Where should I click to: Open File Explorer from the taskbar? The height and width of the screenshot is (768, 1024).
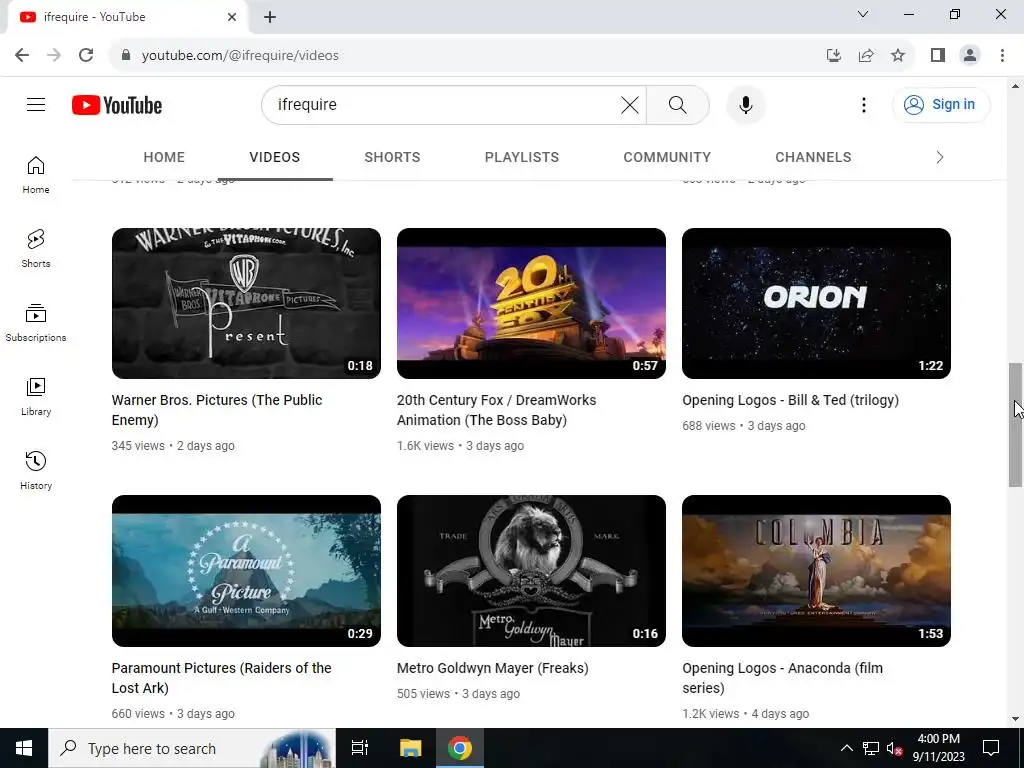[x=410, y=748]
